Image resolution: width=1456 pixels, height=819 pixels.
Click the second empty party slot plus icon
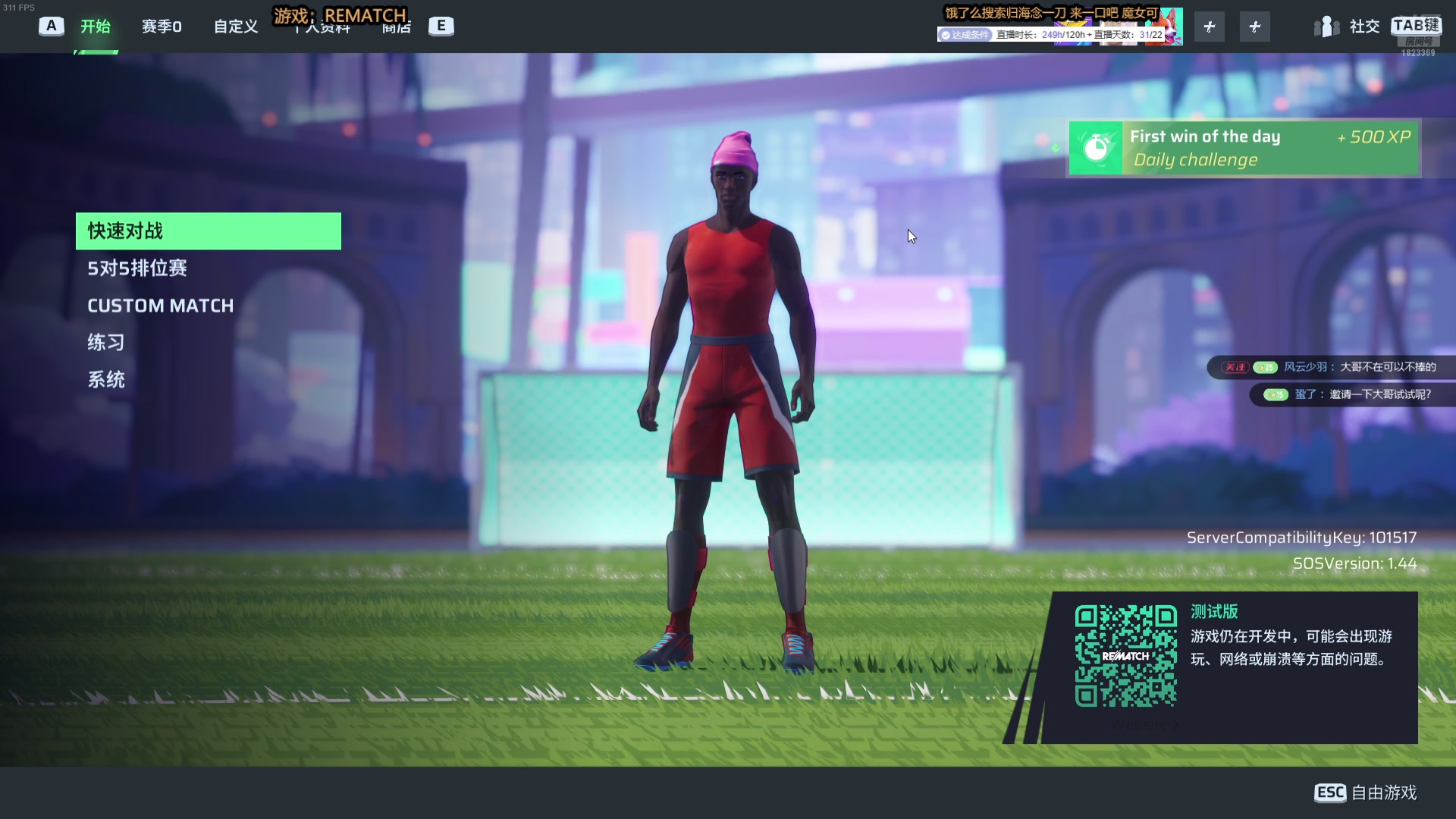[1254, 27]
